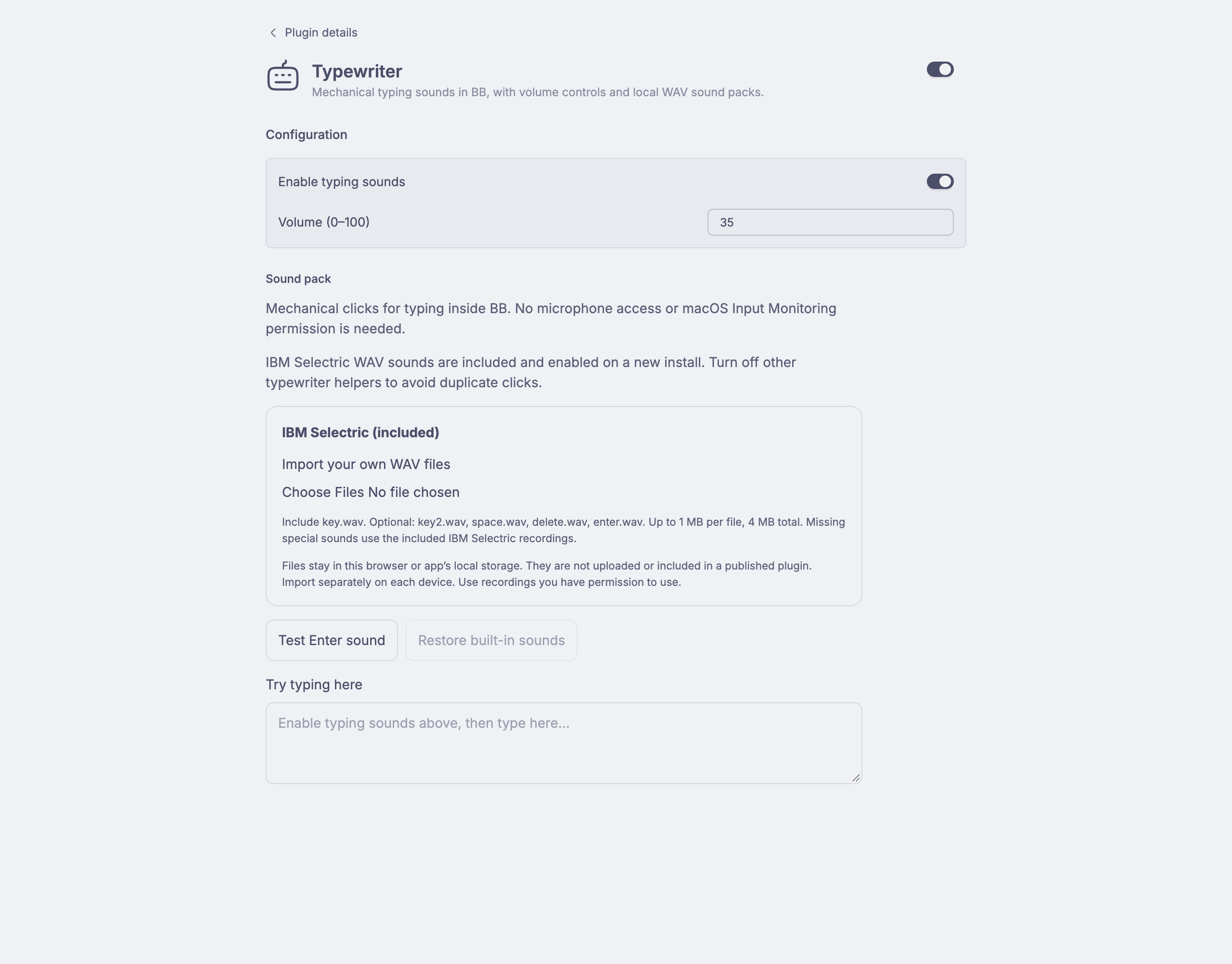The height and width of the screenshot is (964, 1232).
Task: Click Restore built-in sounds
Action: point(491,640)
